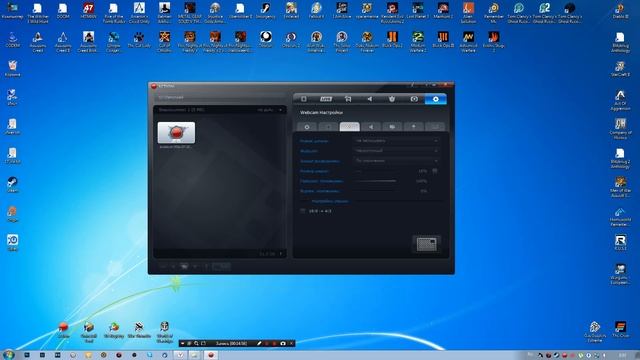Screen dimensions: 640x360
Task: Select the last settings sub-tab in the row
Action: [435, 127]
